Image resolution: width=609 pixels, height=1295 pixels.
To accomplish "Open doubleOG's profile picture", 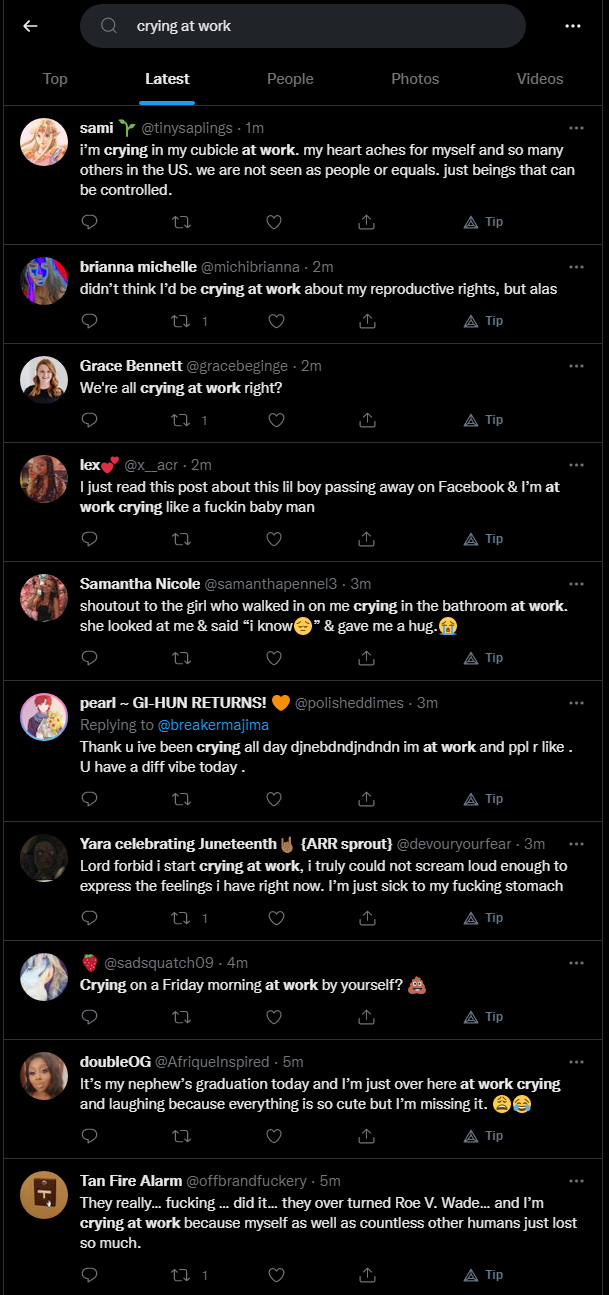I will click(x=44, y=1078).
